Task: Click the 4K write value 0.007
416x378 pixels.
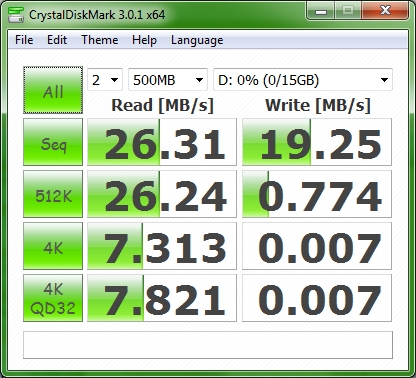Action: (317, 246)
